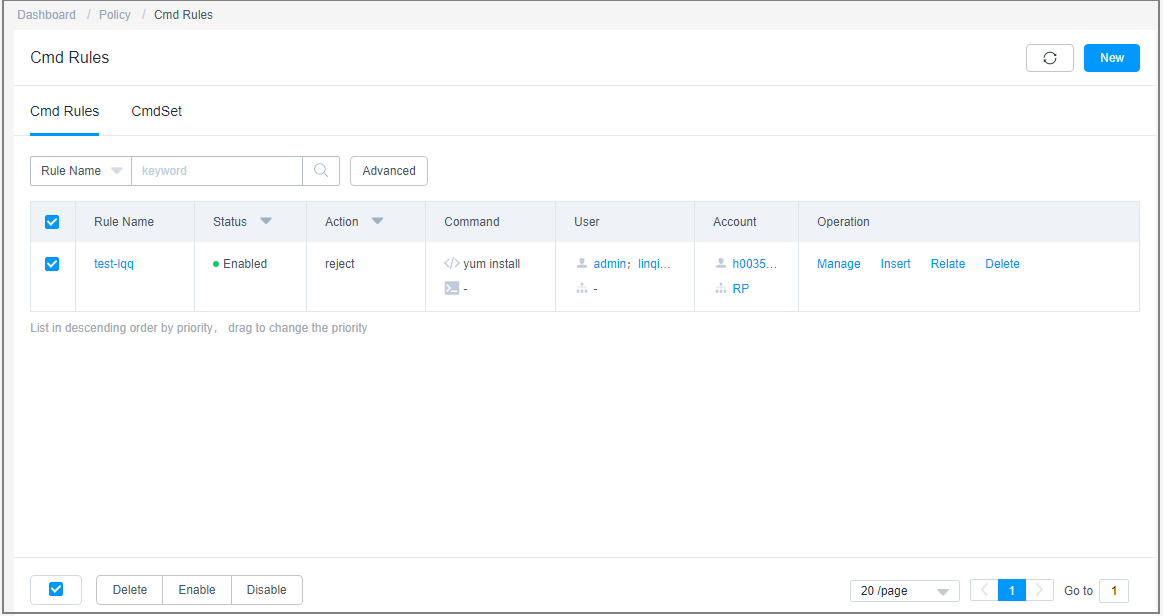This screenshot has width=1163, height=616.
Task: Click the search magnifier icon
Action: (321, 170)
